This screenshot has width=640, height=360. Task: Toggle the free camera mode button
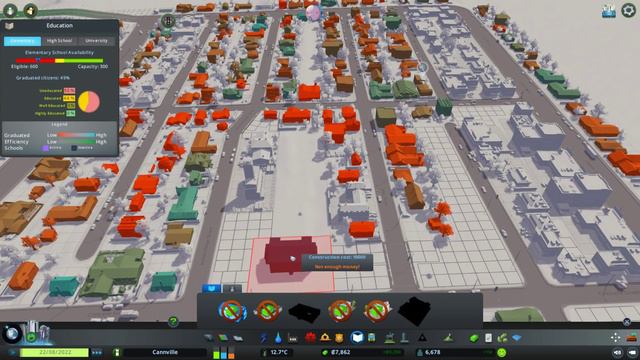[633, 353]
